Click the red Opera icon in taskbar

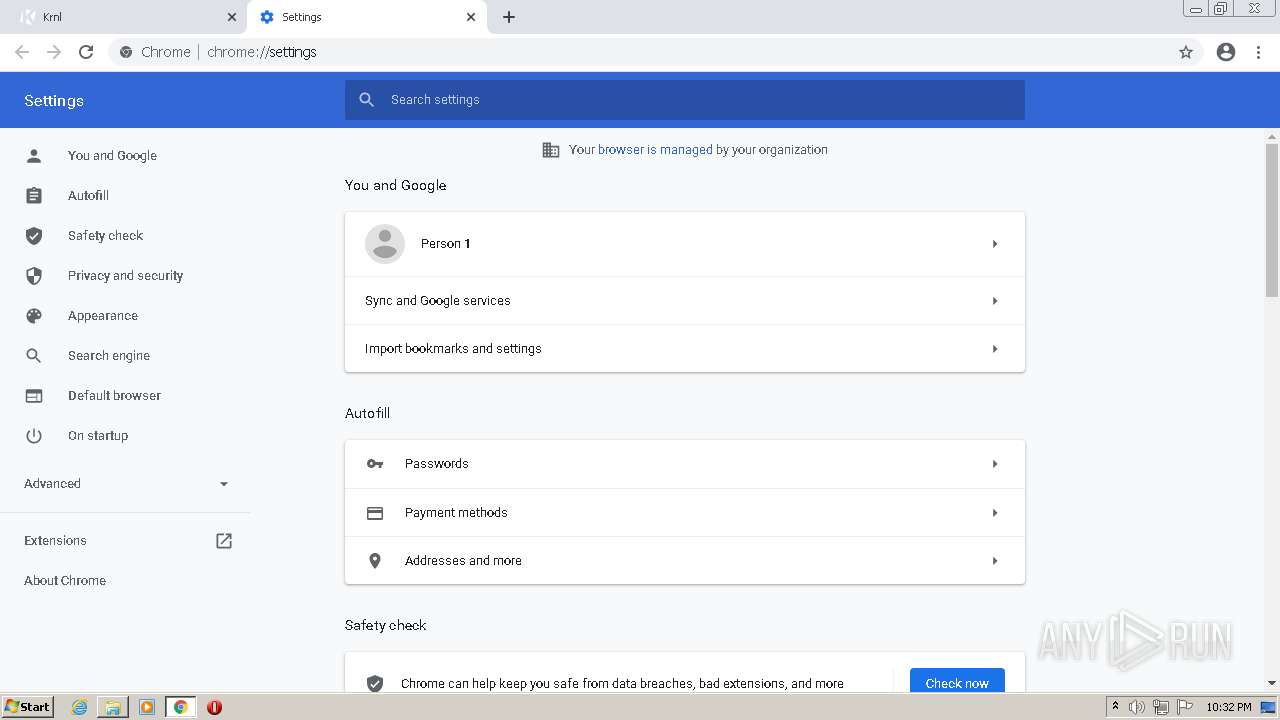pyautogui.click(x=214, y=707)
